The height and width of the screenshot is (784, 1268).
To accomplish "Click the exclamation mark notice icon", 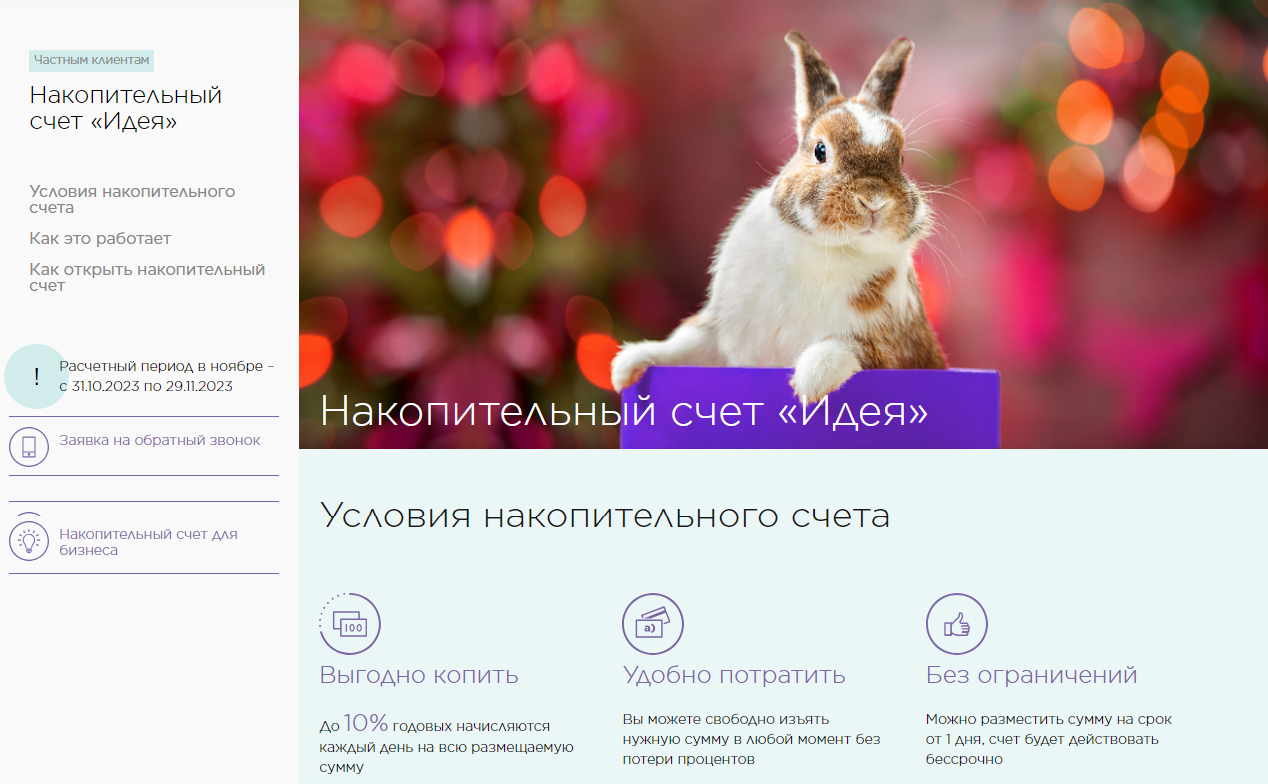I will pos(37,377).
